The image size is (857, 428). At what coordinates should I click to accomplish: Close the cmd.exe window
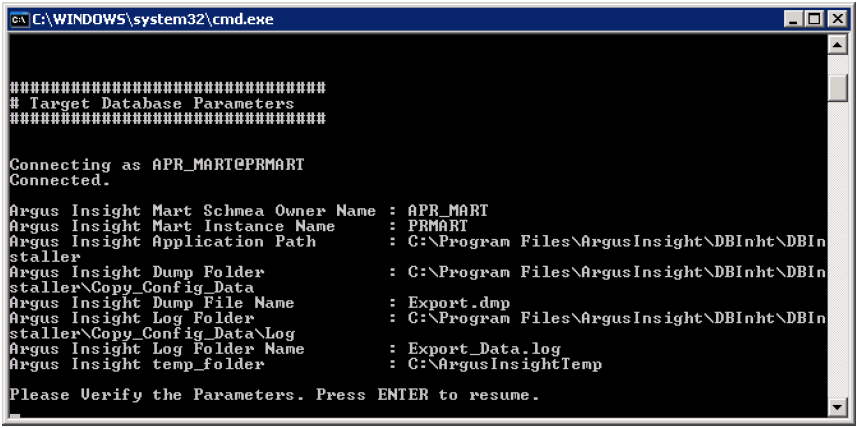click(836, 20)
